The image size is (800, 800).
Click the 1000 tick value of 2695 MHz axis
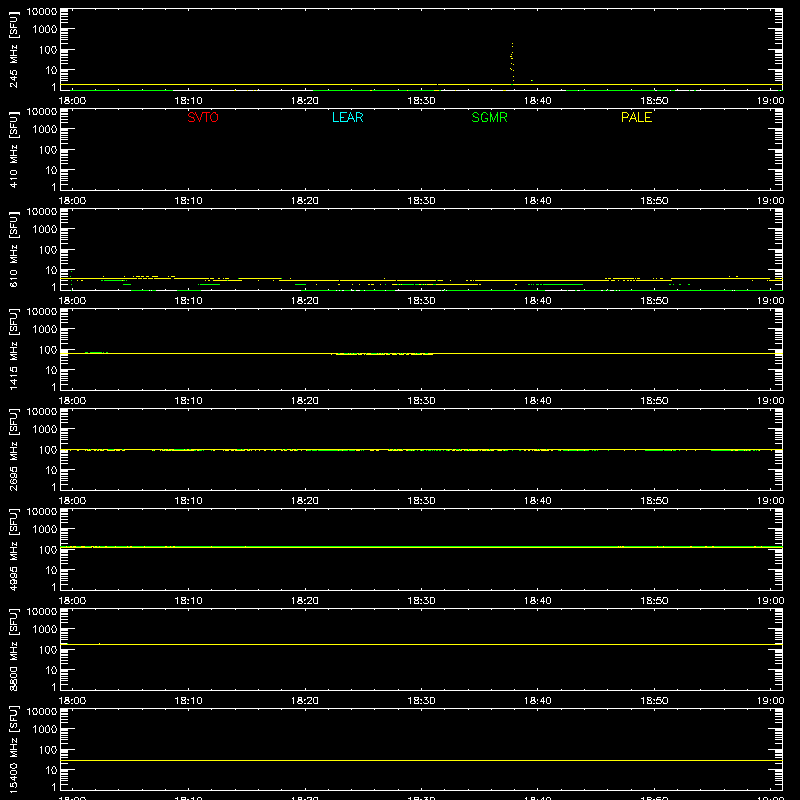click(x=45, y=430)
